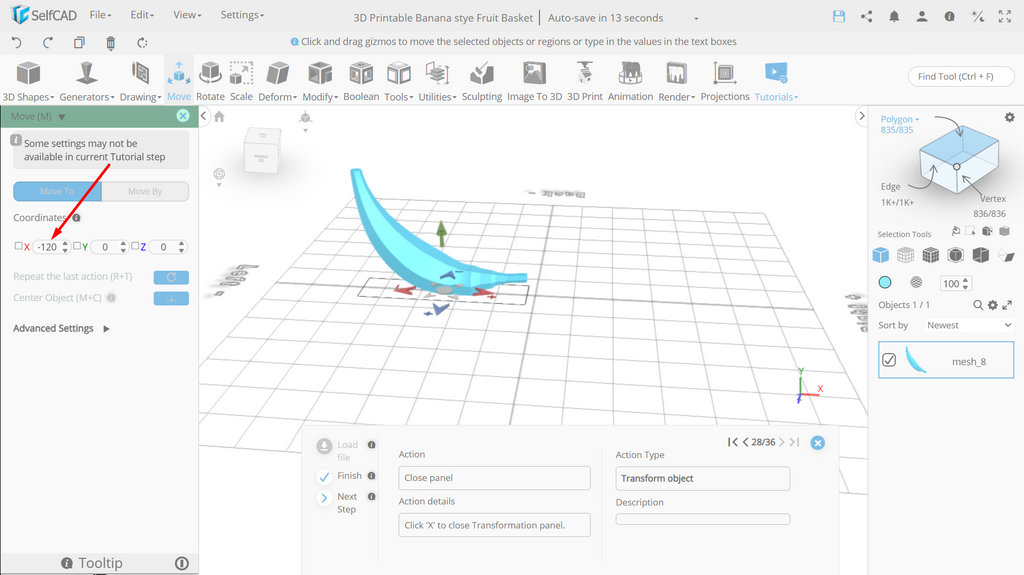1024x575 pixels.
Task: Toggle the Z coordinate checkbox
Action: point(135,246)
